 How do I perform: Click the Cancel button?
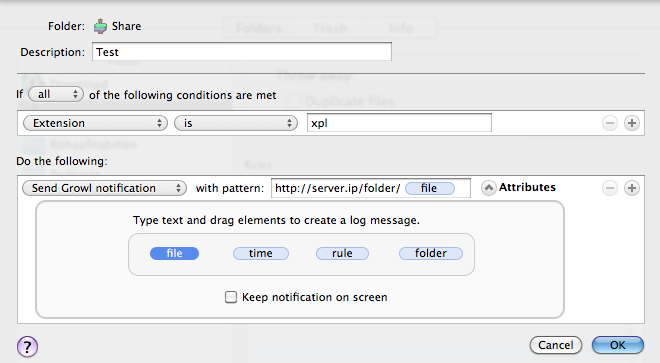[x=556, y=345]
